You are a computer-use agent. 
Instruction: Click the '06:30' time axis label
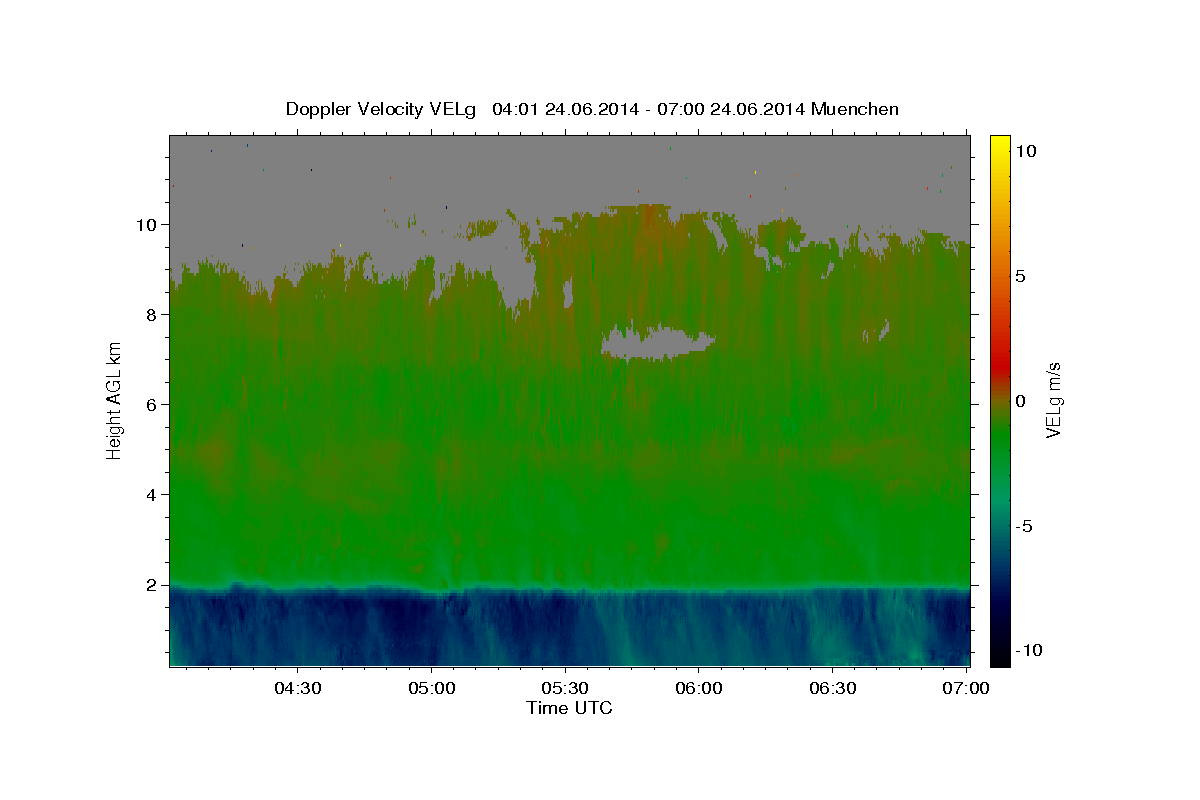(832, 688)
